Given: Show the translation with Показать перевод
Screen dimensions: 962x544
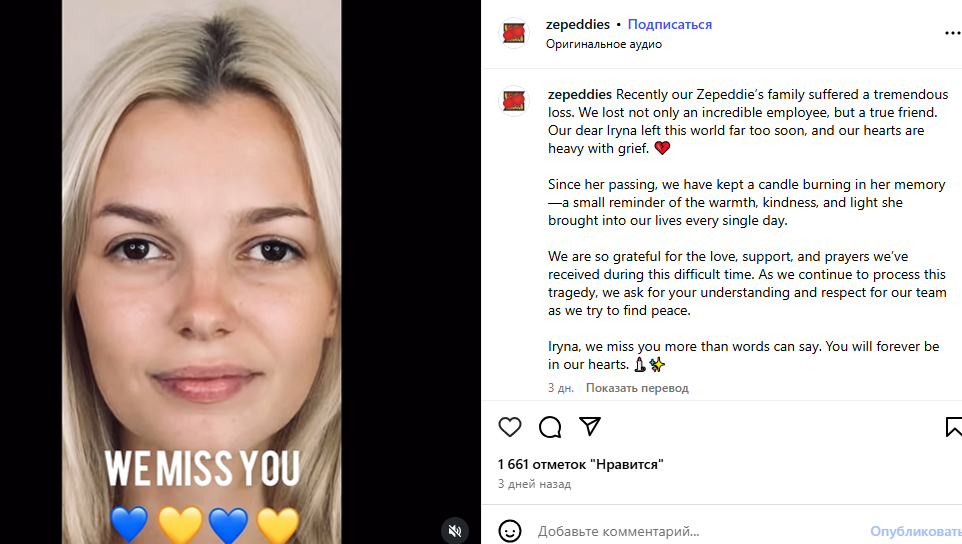Looking at the screenshot, I should (637, 388).
